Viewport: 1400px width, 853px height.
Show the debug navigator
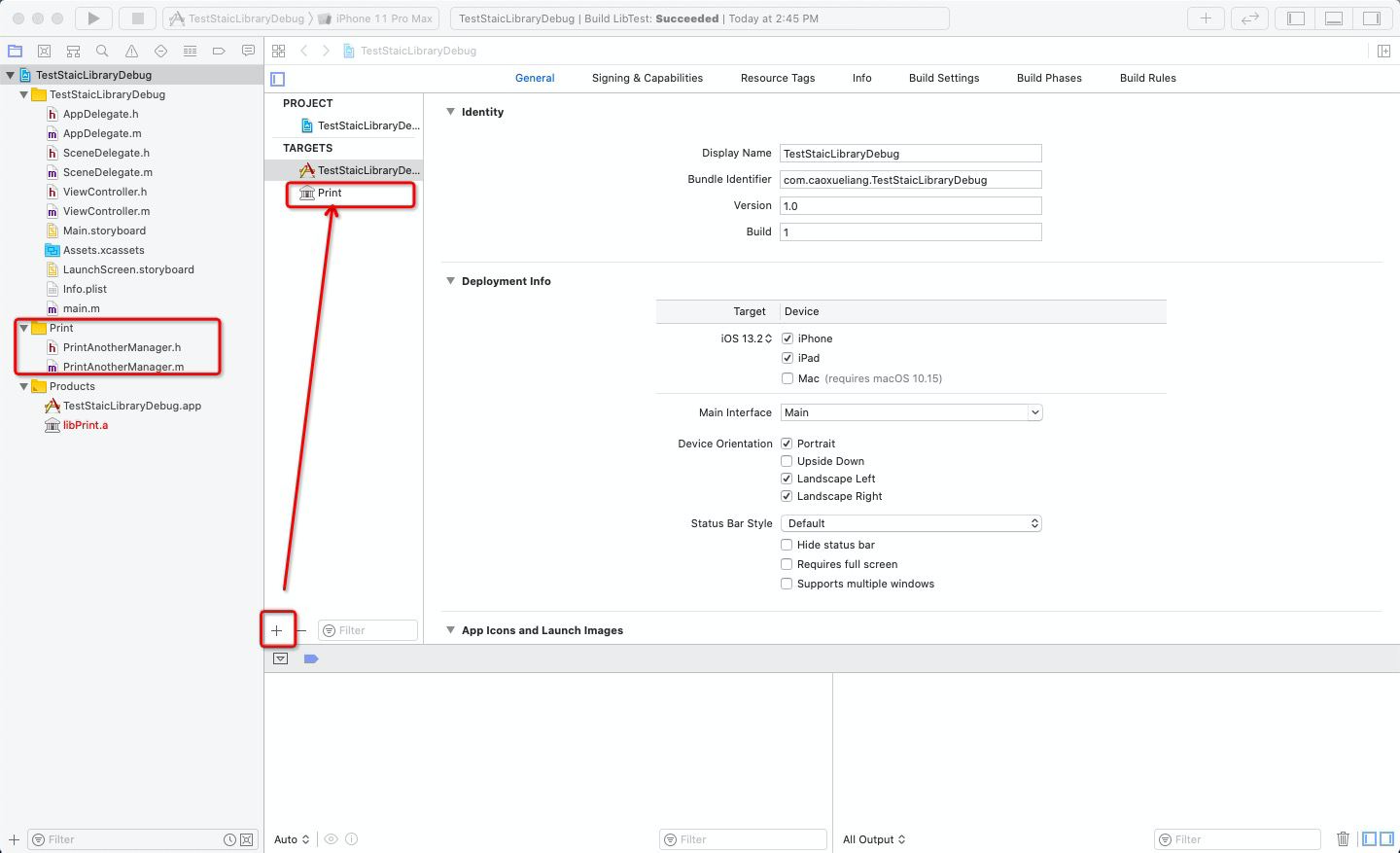click(190, 51)
